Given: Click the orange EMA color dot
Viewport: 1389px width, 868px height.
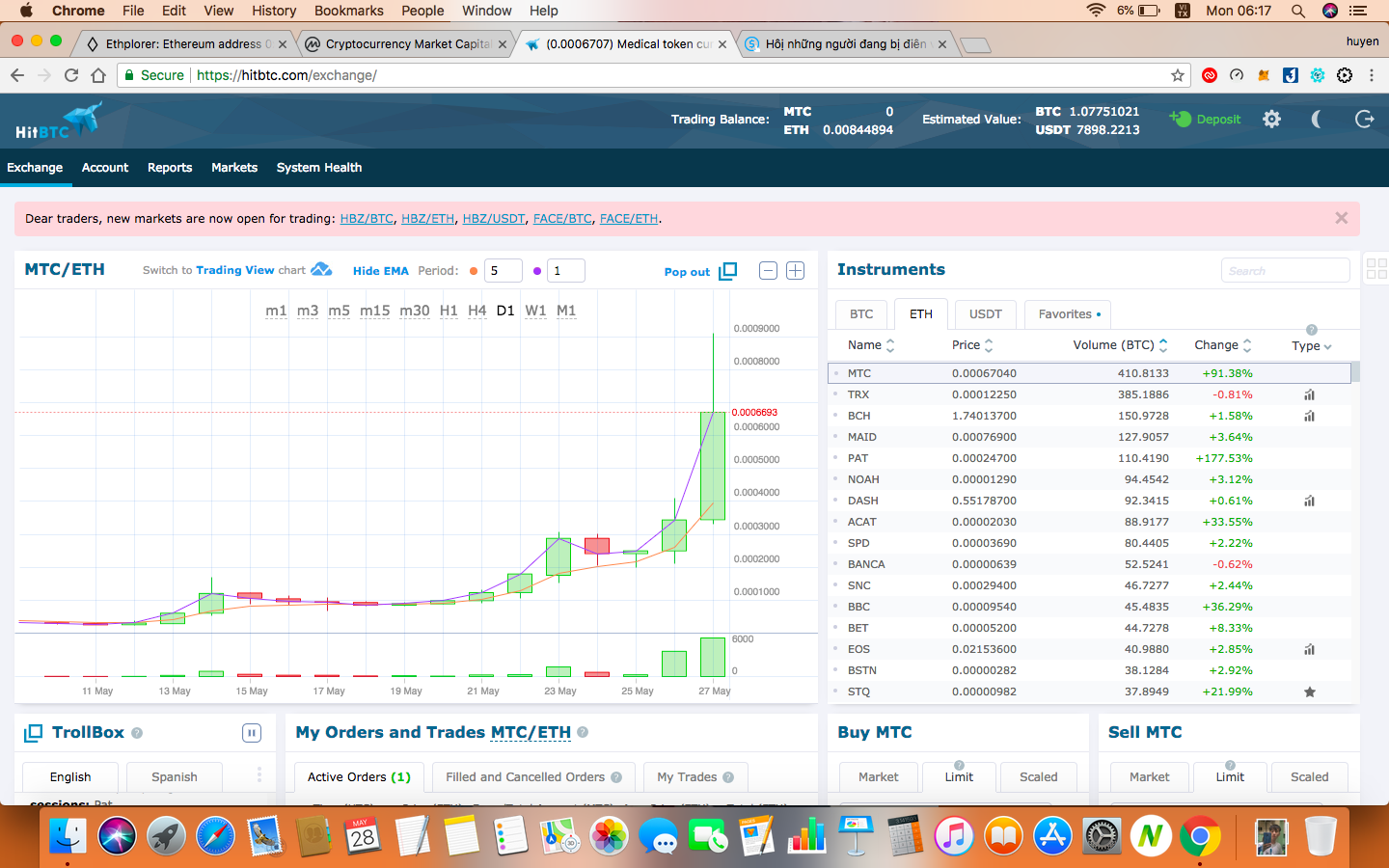Looking at the screenshot, I should [474, 271].
